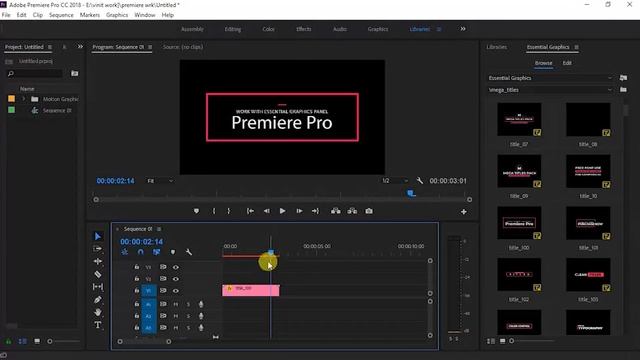Toggle track output eye for V3

coord(176,267)
